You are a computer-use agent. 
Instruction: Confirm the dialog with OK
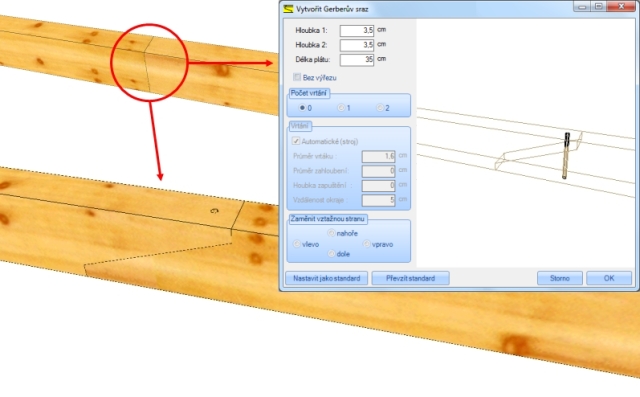tap(609, 278)
